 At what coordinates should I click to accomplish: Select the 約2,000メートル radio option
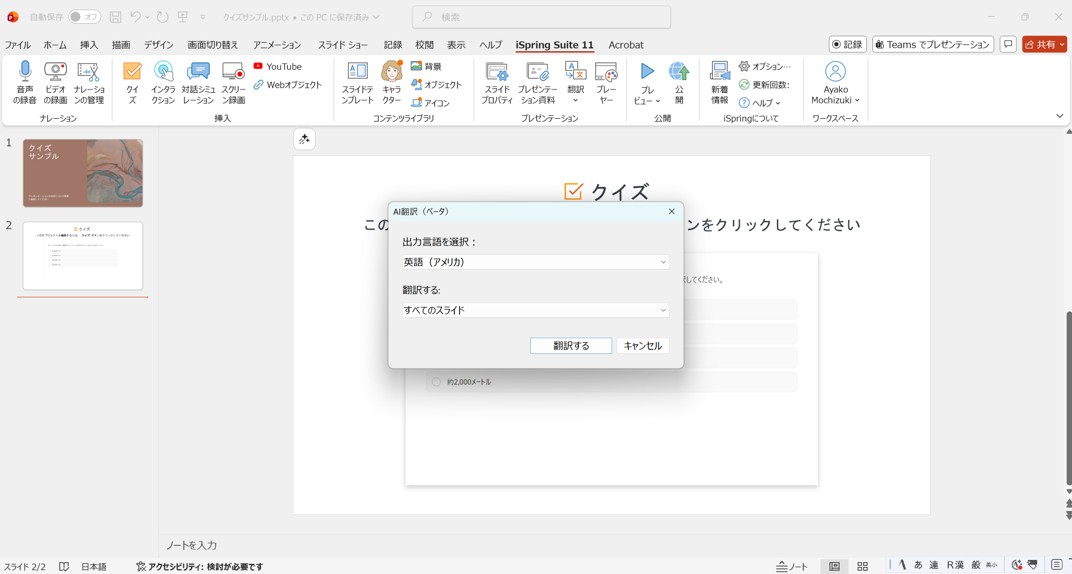(436, 382)
